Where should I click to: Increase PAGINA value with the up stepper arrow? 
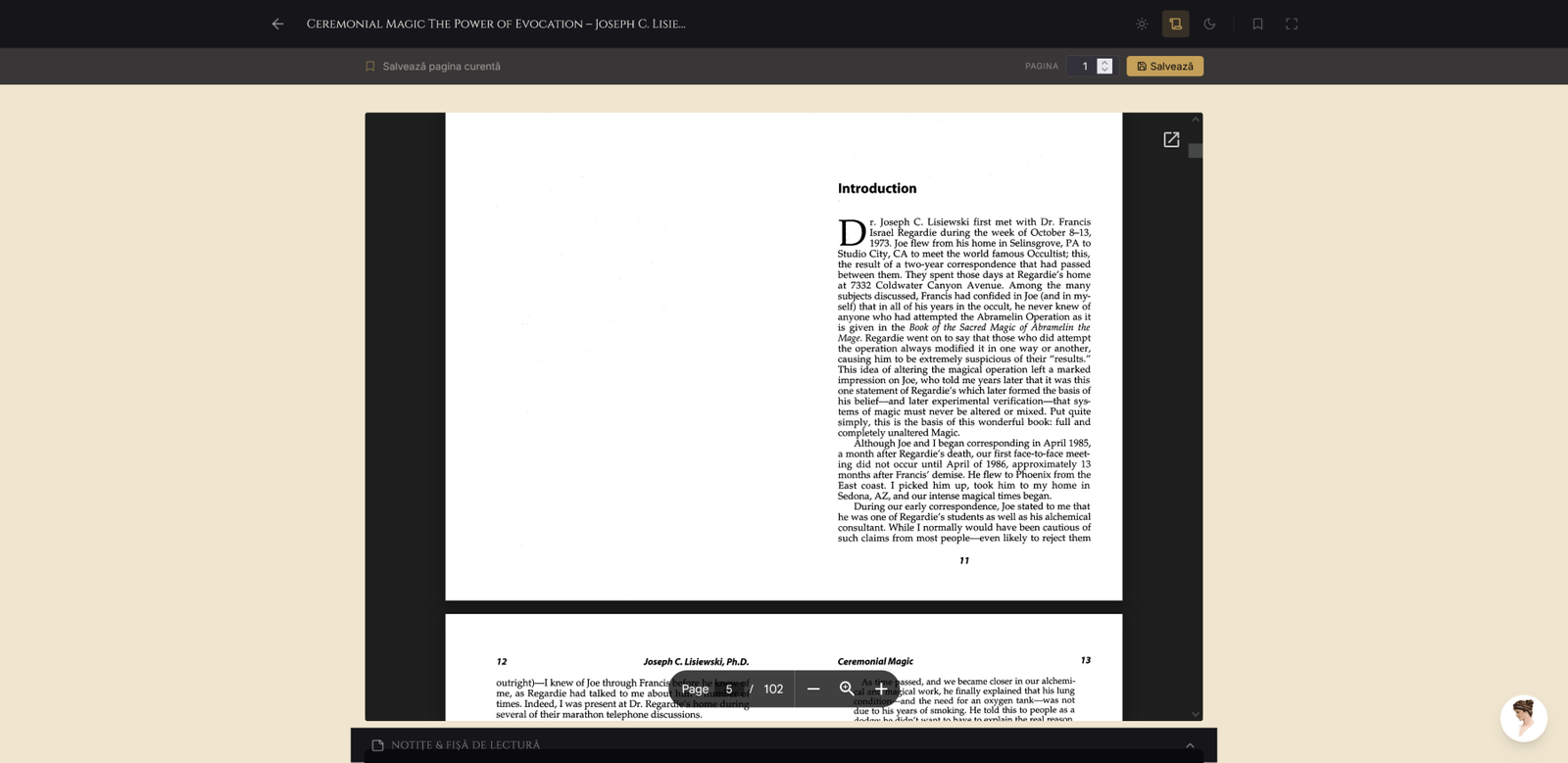1104,62
